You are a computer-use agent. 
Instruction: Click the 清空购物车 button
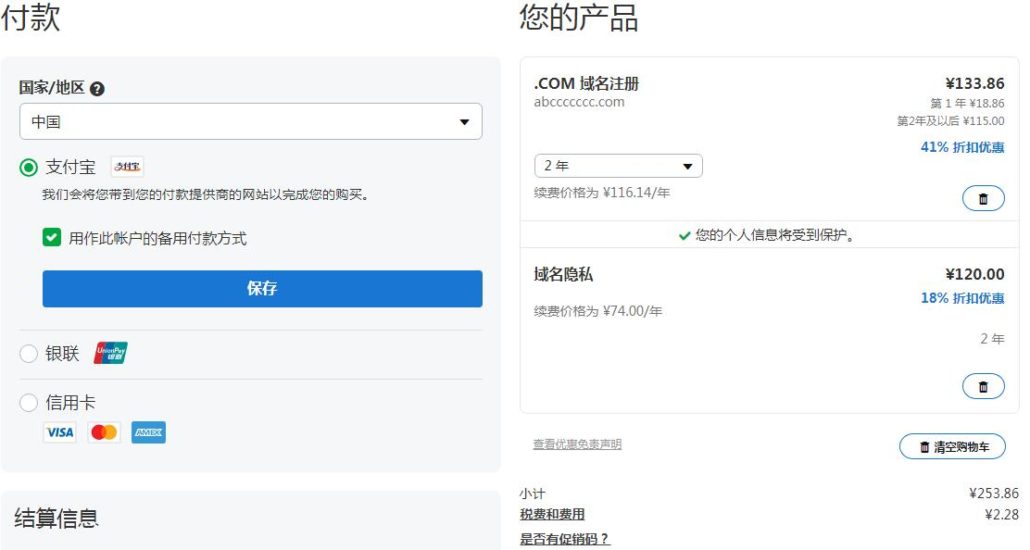(x=952, y=447)
